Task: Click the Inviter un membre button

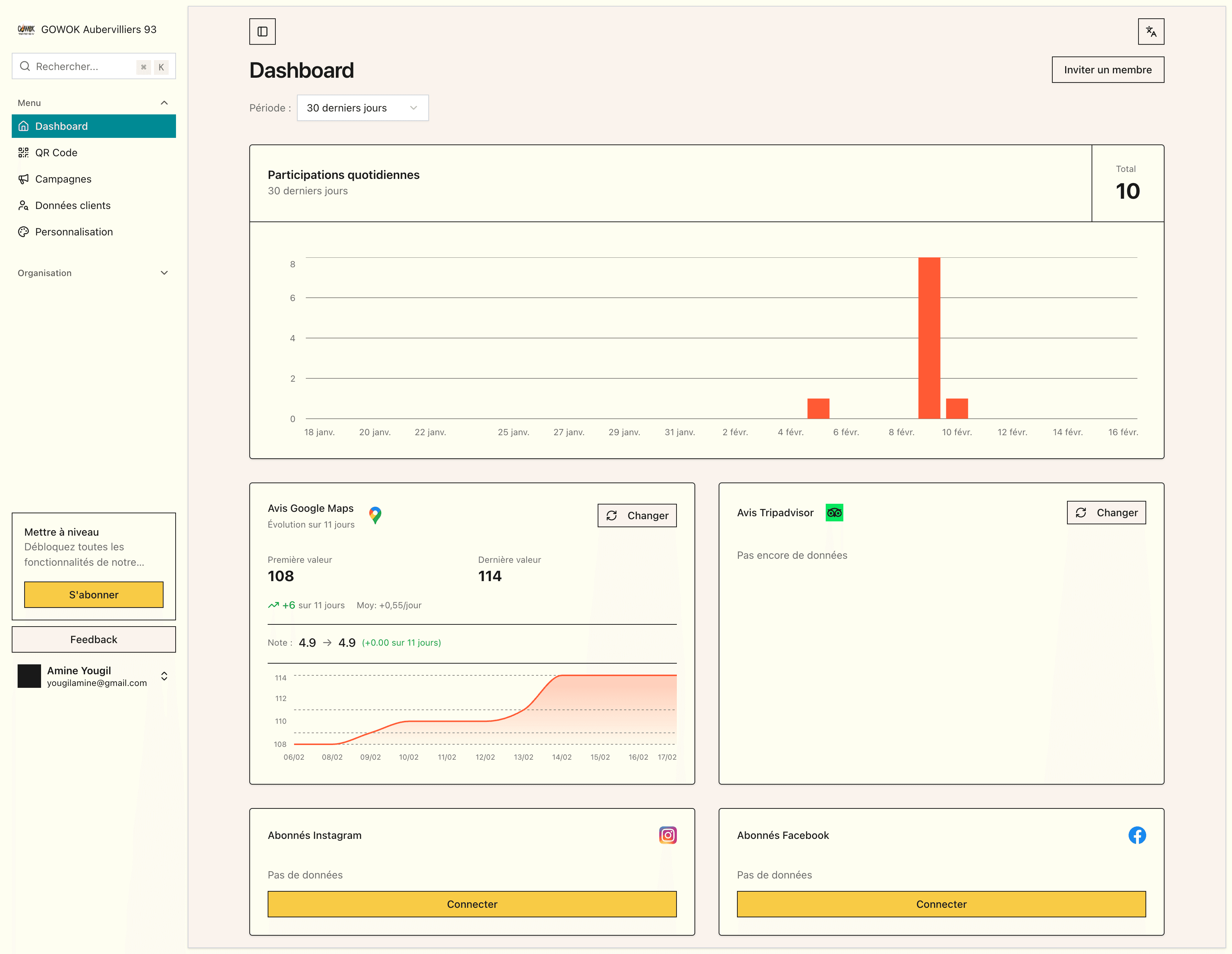Action: pos(1107,70)
